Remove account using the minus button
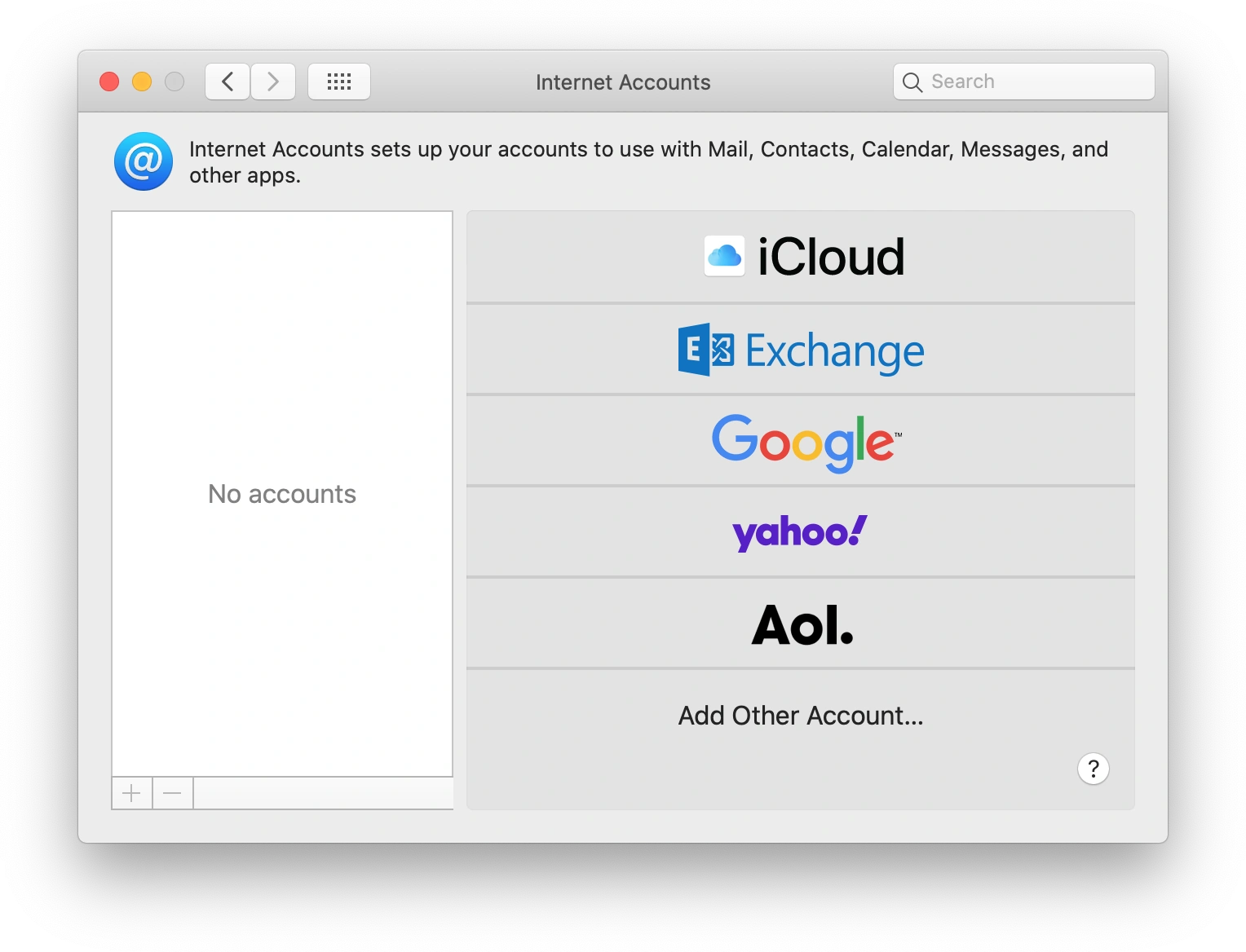Viewport: 1246px width, 952px height. coord(173,793)
